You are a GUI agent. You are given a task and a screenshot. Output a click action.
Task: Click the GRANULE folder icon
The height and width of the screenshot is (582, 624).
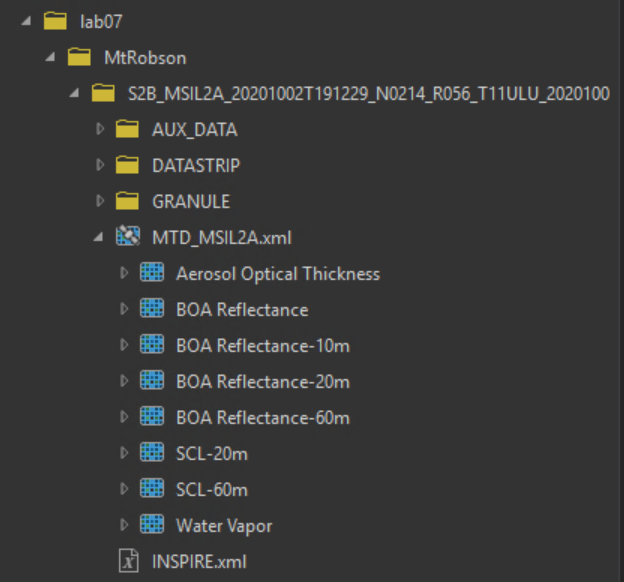point(127,201)
